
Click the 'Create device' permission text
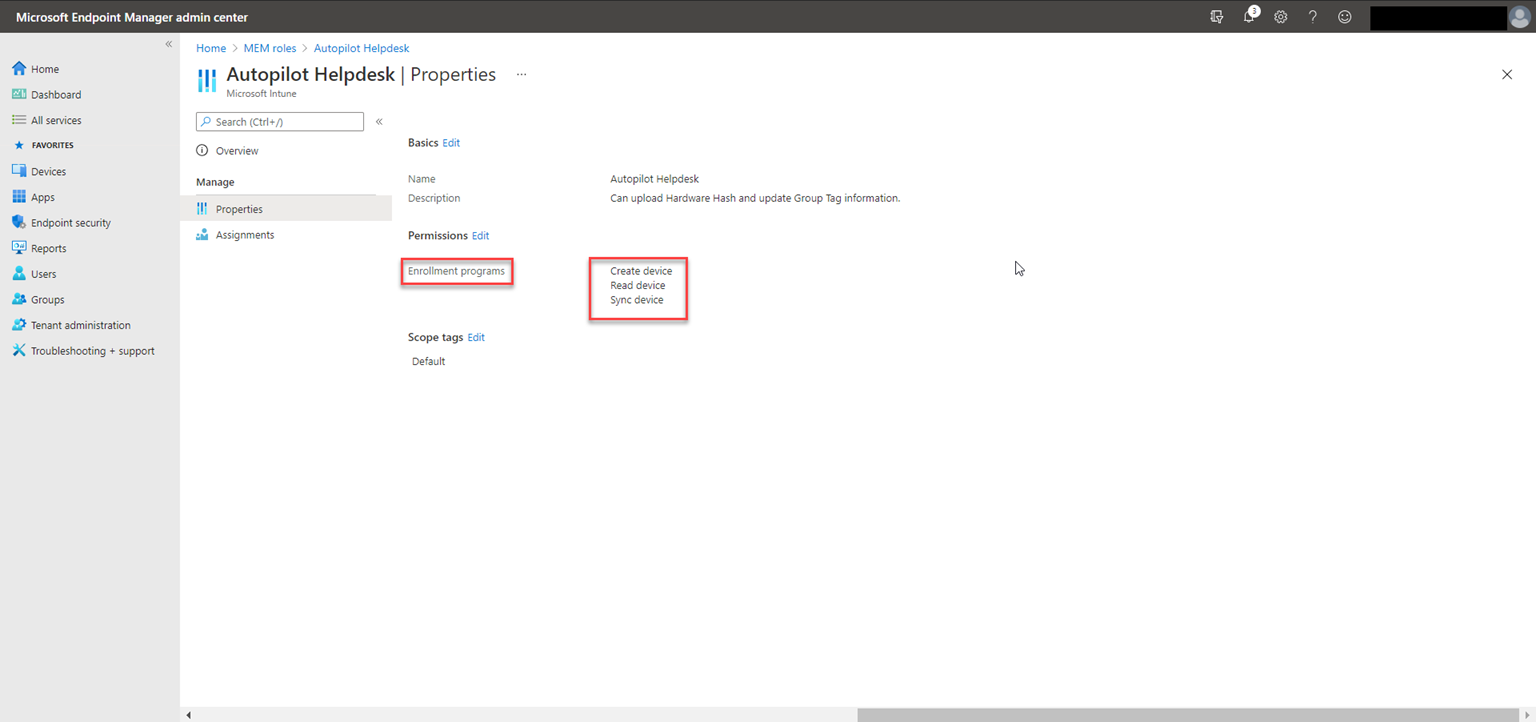point(641,271)
